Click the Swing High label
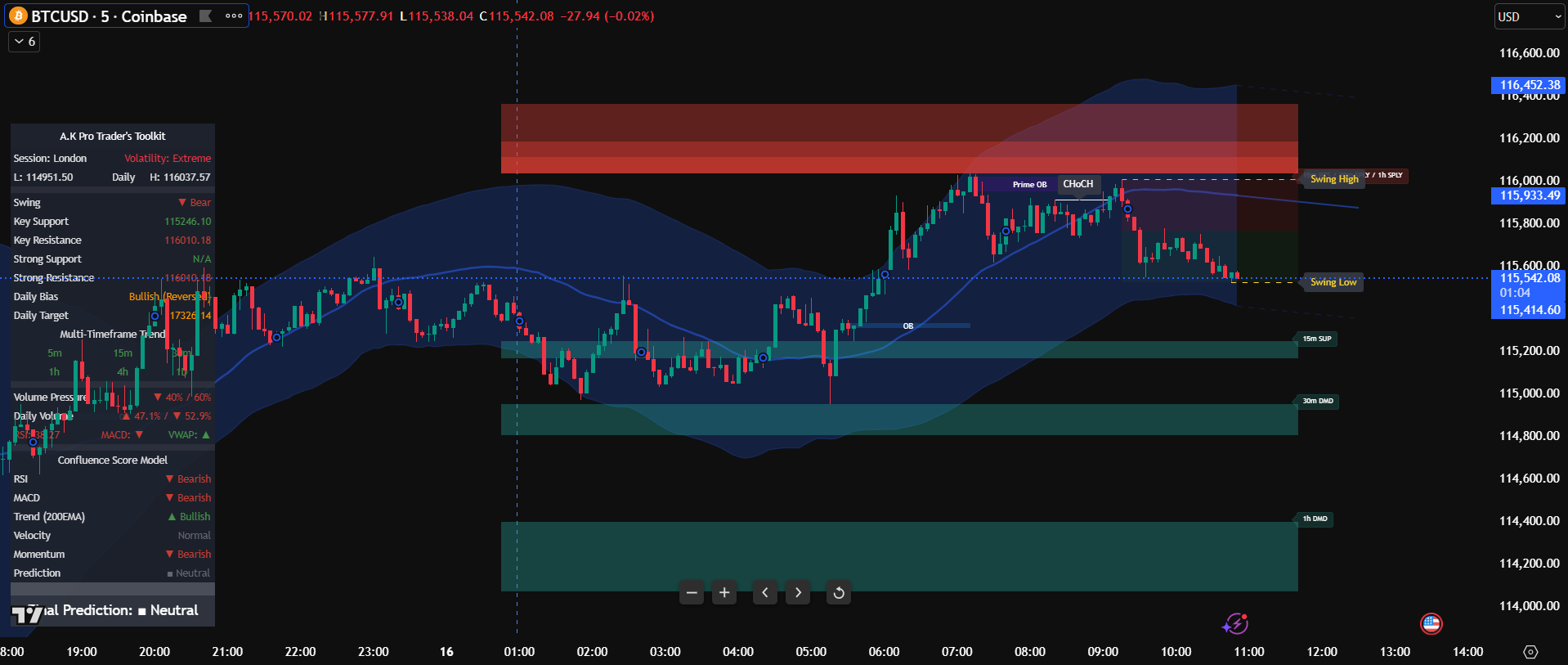The width and height of the screenshot is (1568, 665). [1334, 179]
